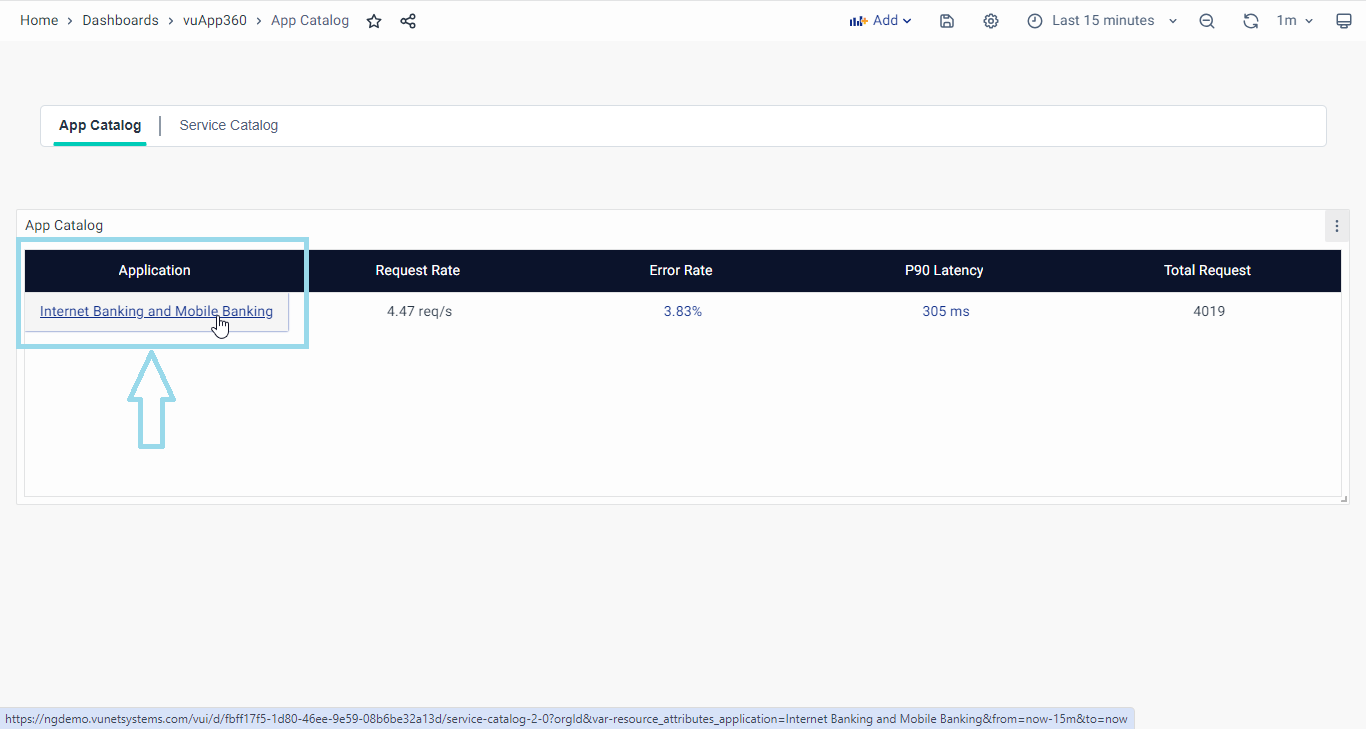The height and width of the screenshot is (729, 1366).
Task: Open dashboard settings gear icon
Action: (x=991, y=21)
